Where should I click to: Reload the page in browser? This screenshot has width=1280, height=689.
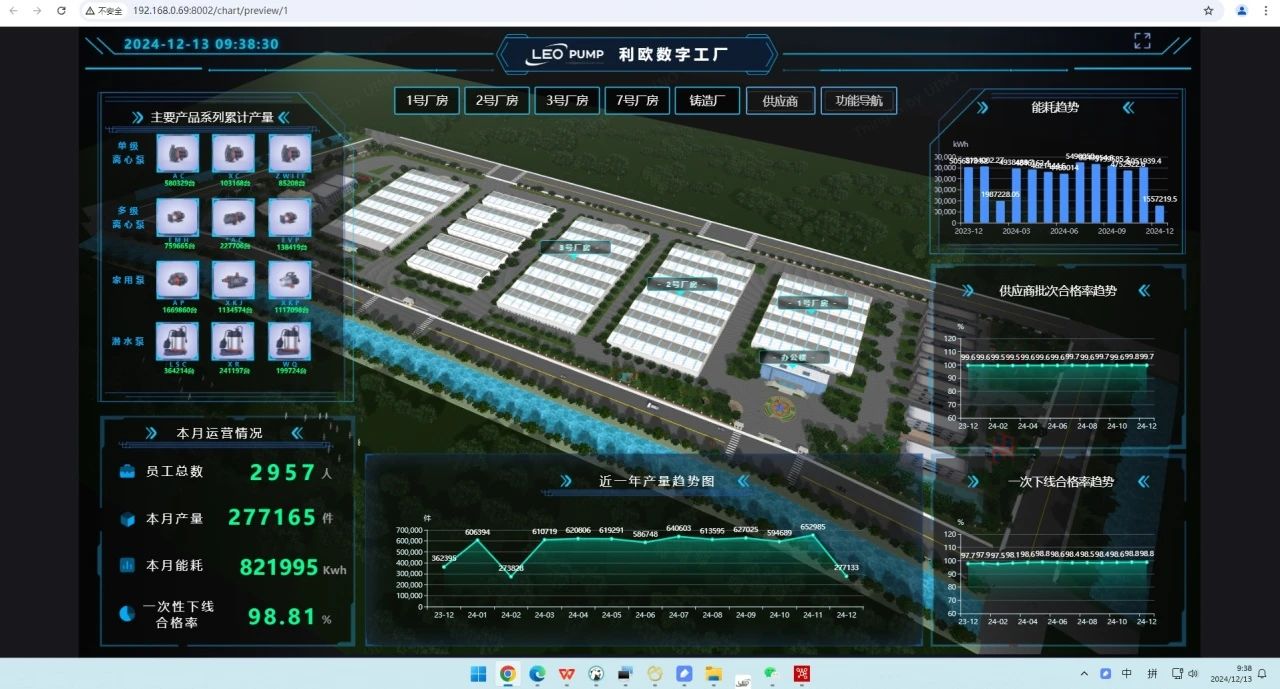click(x=61, y=10)
